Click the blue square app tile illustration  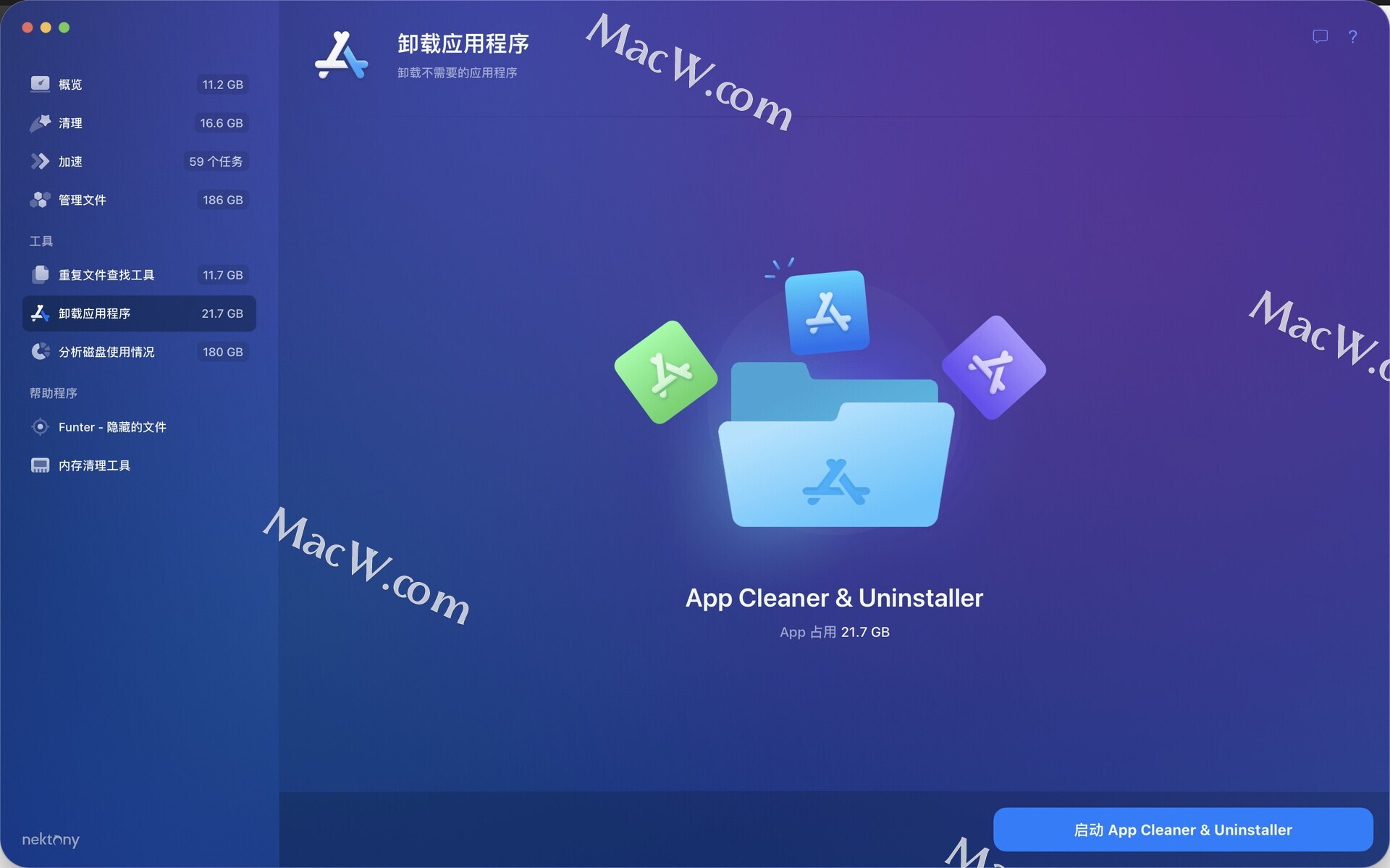click(x=827, y=313)
